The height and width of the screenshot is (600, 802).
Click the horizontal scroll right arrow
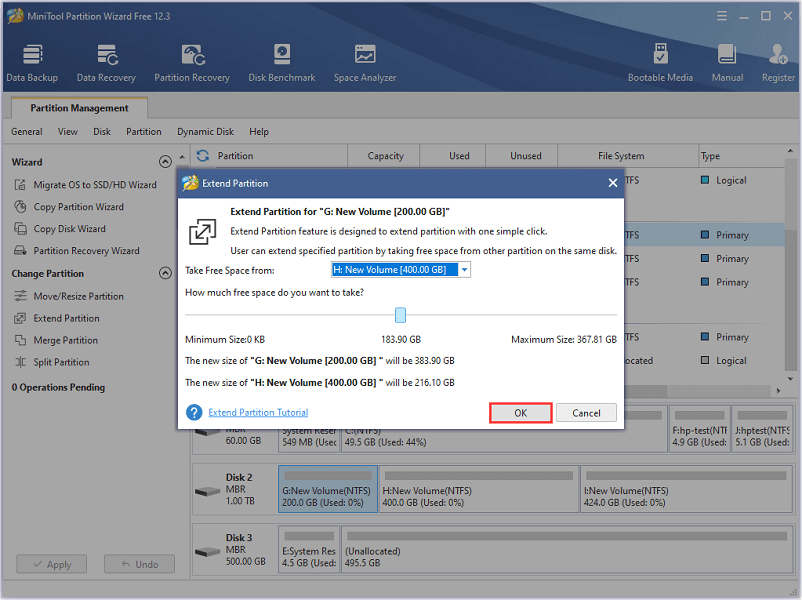click(x=778, y=391)
